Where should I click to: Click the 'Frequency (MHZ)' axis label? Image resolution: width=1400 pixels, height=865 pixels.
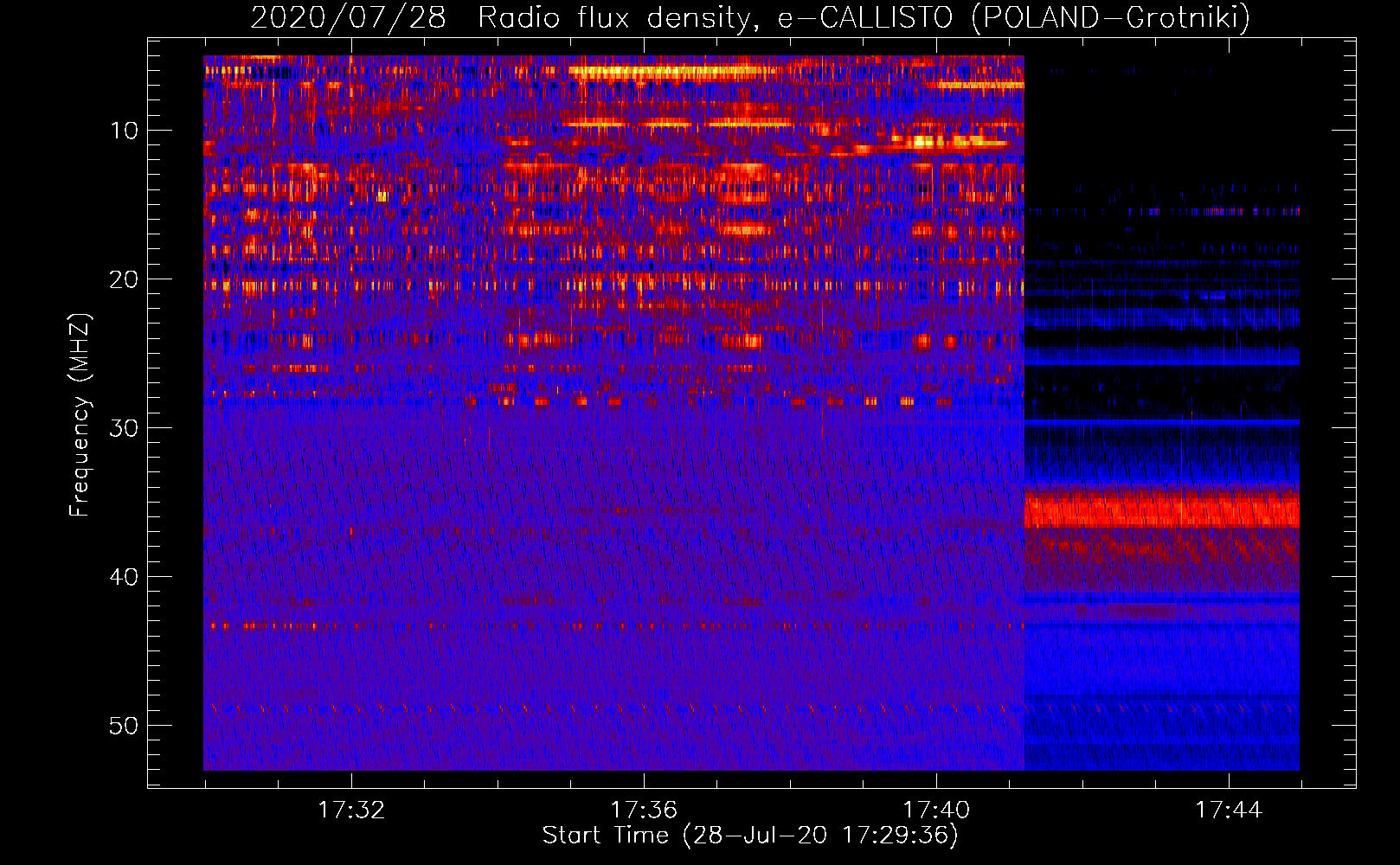click(x=80, y=414)
